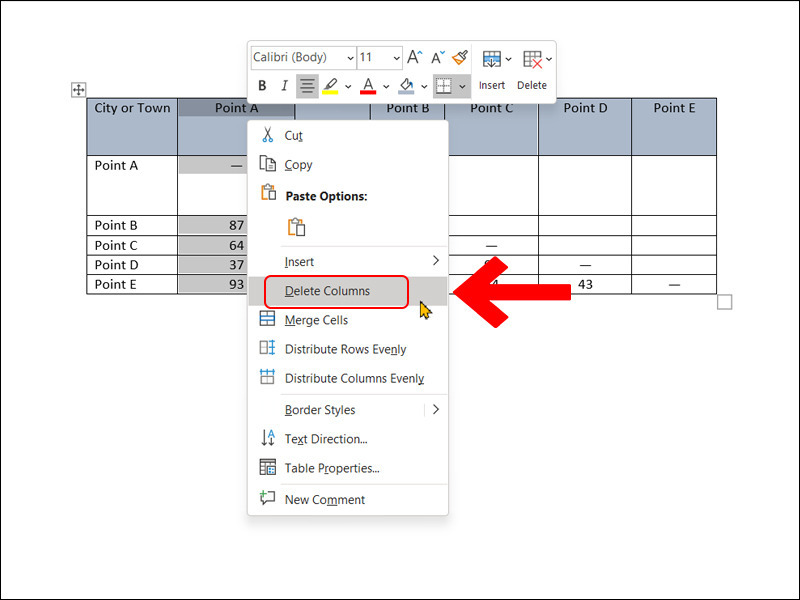Click the red font color icon
This screenshot has height=600, width=800.
tap(368, 86)
